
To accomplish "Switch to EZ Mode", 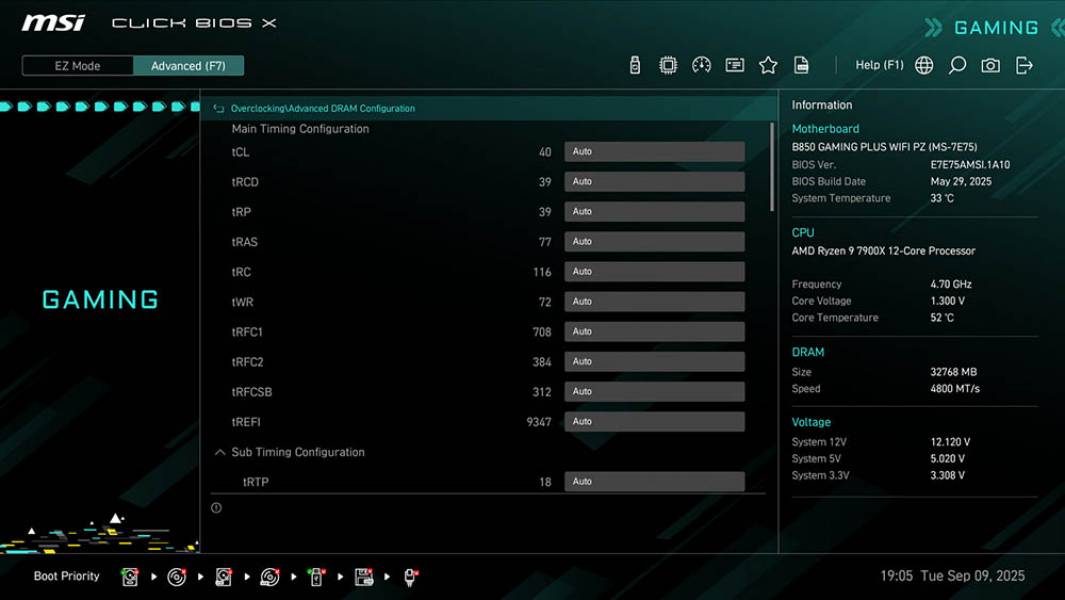I will (x=75, y=65).
